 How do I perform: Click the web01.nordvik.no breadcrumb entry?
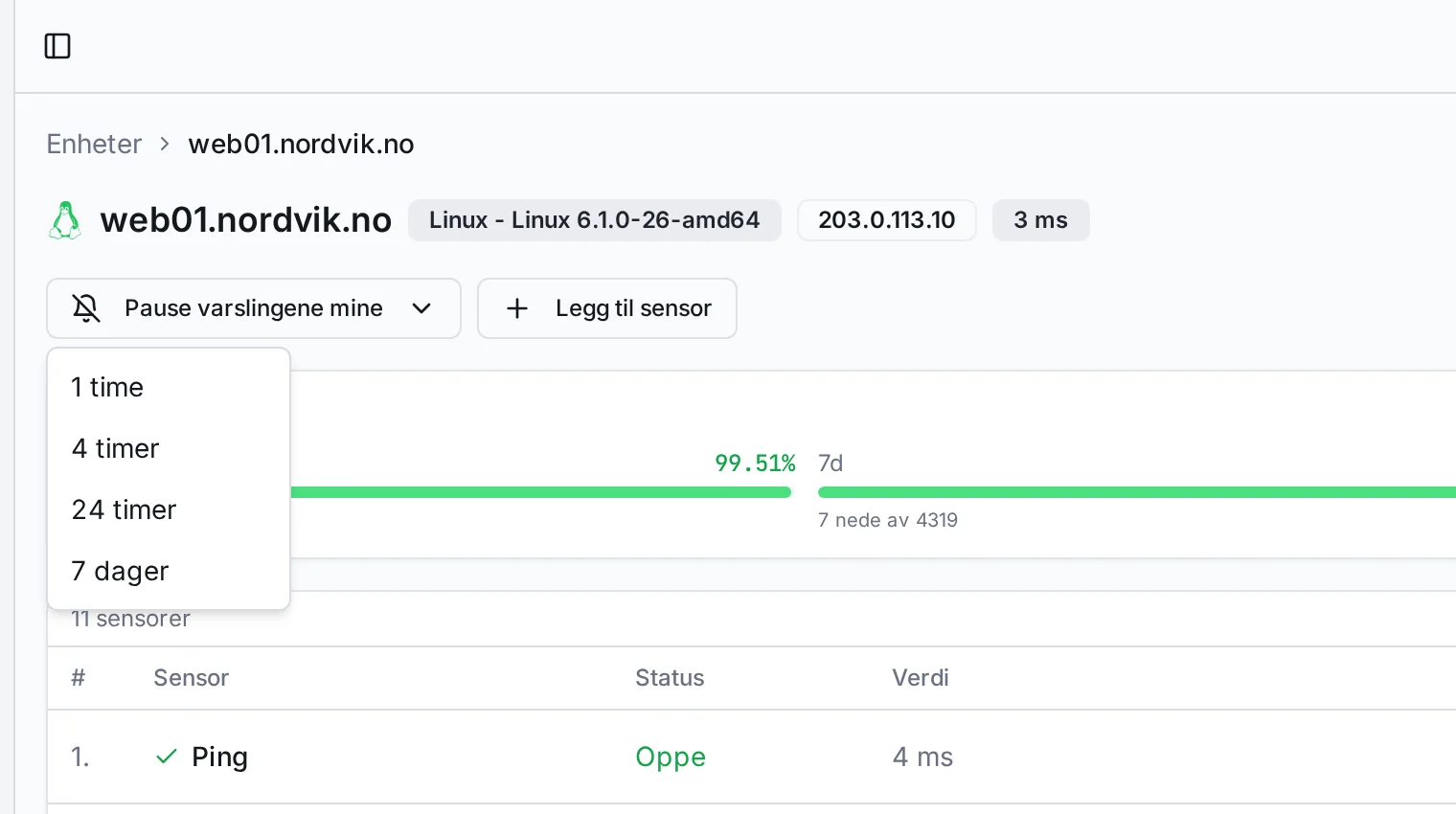tap(302, 144)
